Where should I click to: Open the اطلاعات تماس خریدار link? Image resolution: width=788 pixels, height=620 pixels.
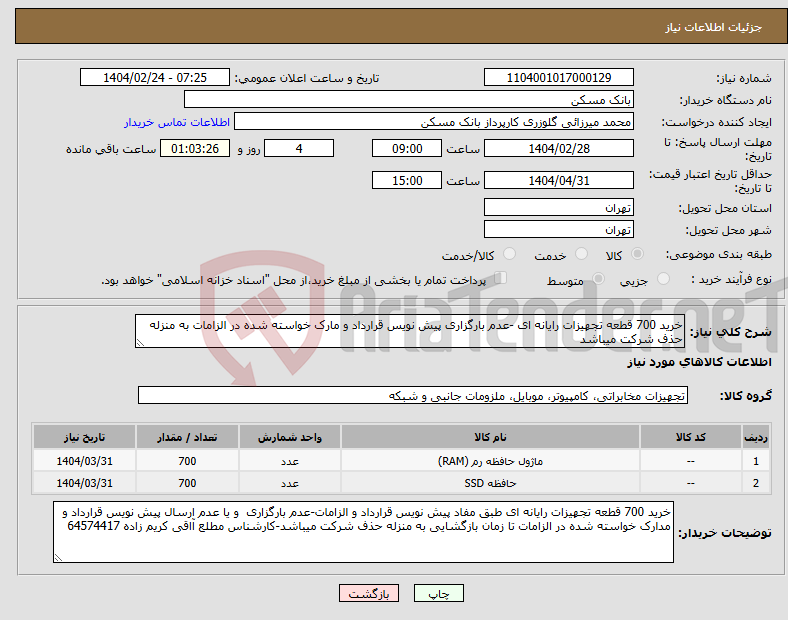point(177,122)
